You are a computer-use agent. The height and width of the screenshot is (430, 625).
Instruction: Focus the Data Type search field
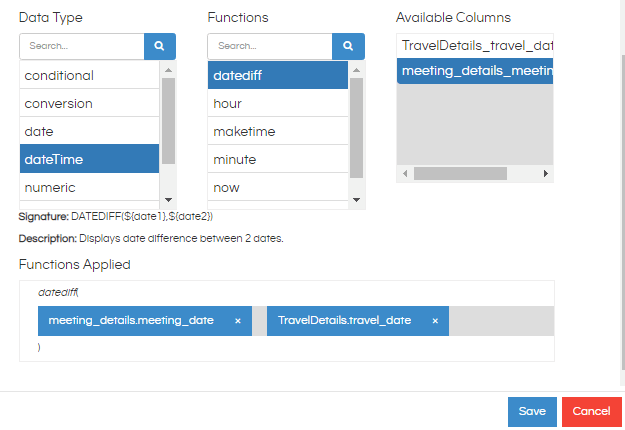82,46
